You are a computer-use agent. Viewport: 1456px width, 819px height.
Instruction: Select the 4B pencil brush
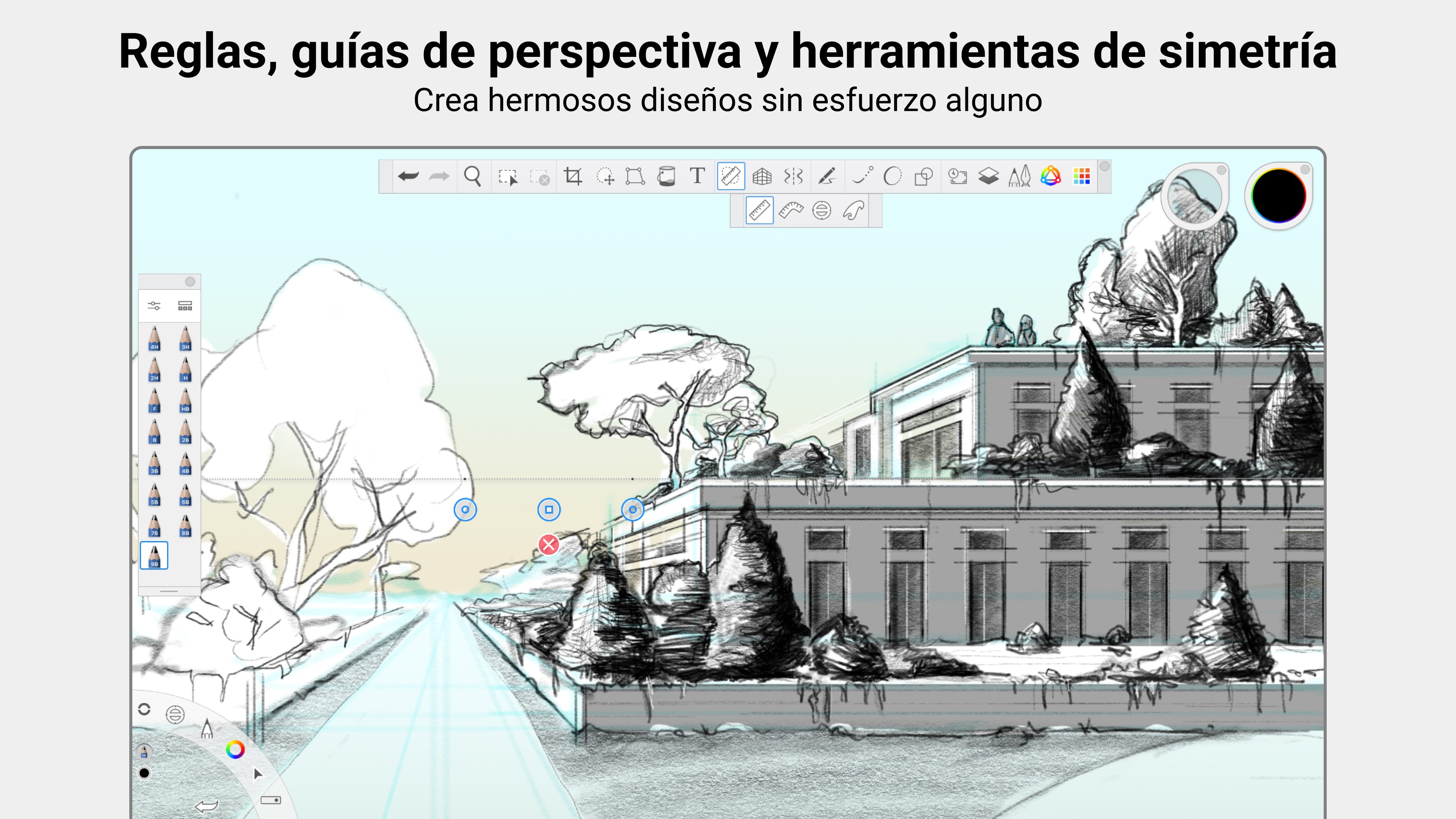coord(185,462)
